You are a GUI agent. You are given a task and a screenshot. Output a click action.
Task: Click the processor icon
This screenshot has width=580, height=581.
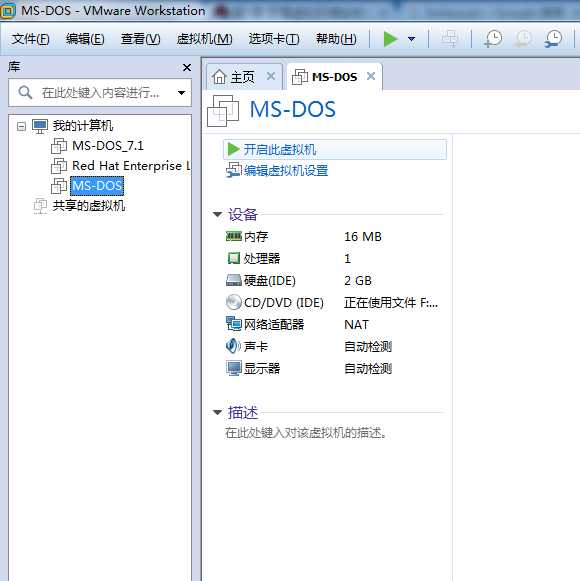click(234, 258)
